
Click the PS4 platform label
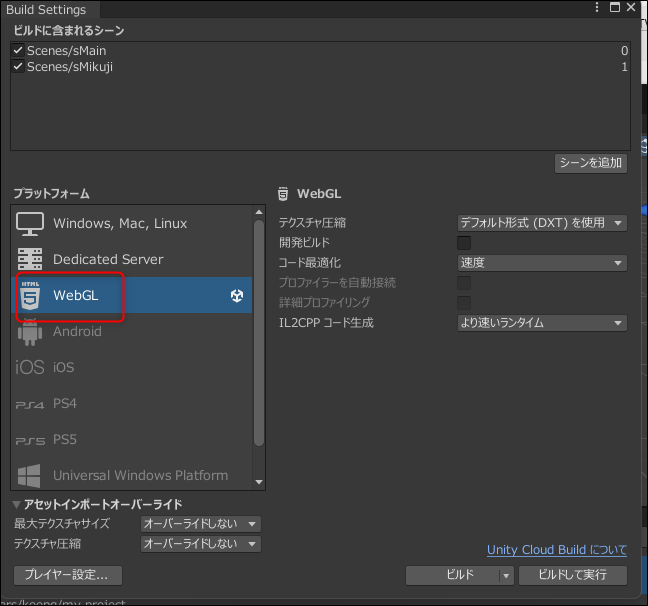(65, 403)
